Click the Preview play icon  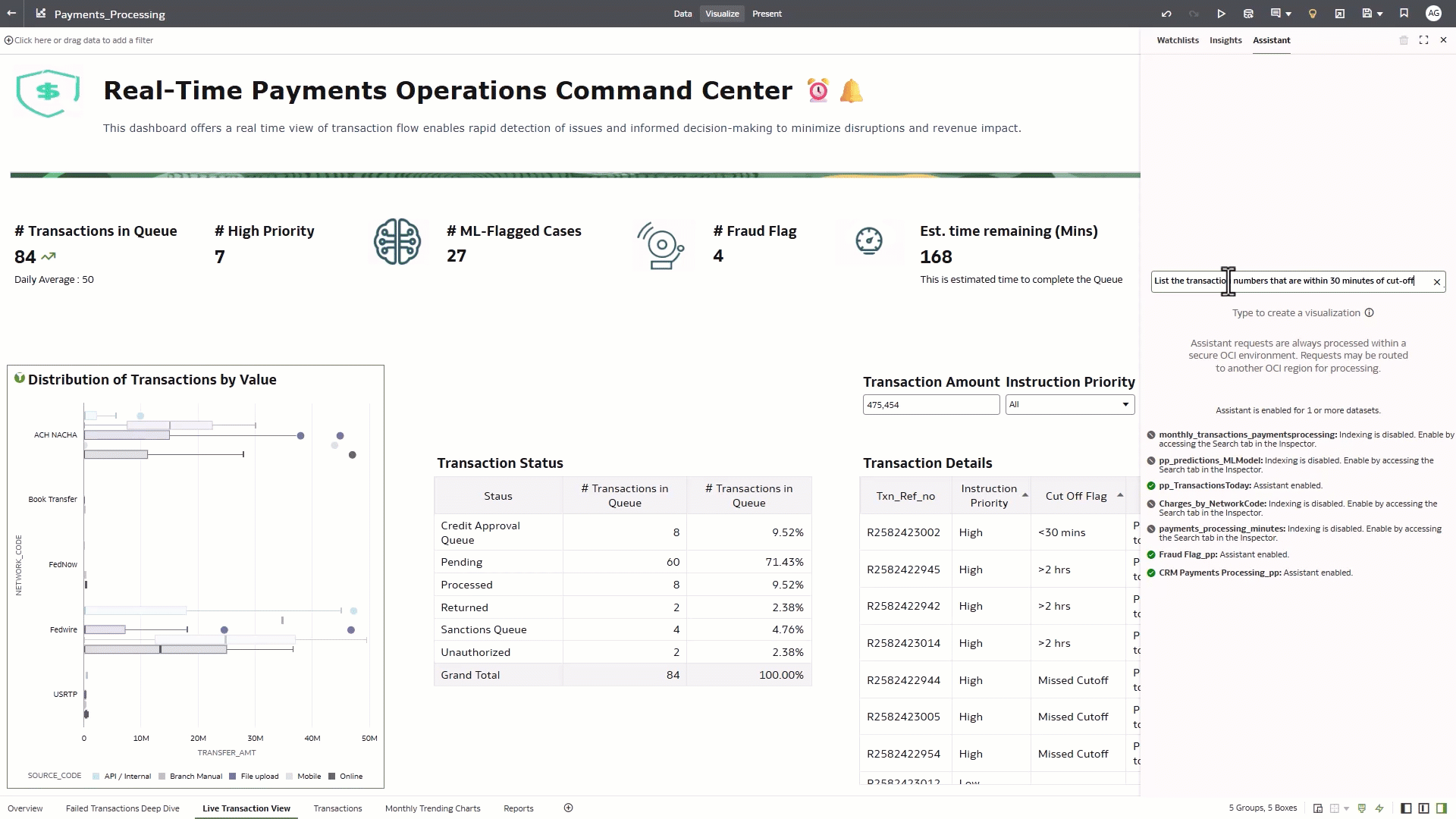(1221, 14)
